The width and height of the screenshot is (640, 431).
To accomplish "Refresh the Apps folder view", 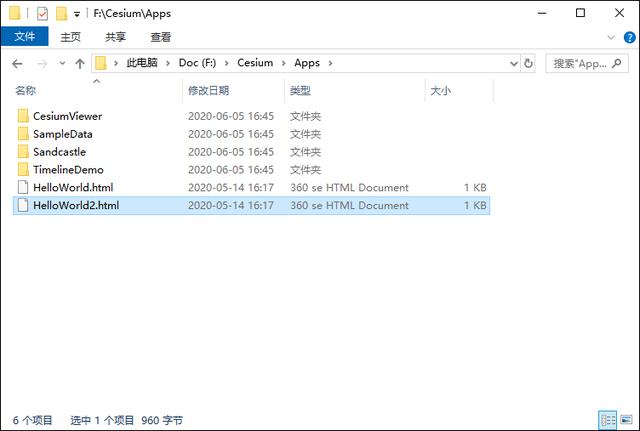I will [528, 64].
